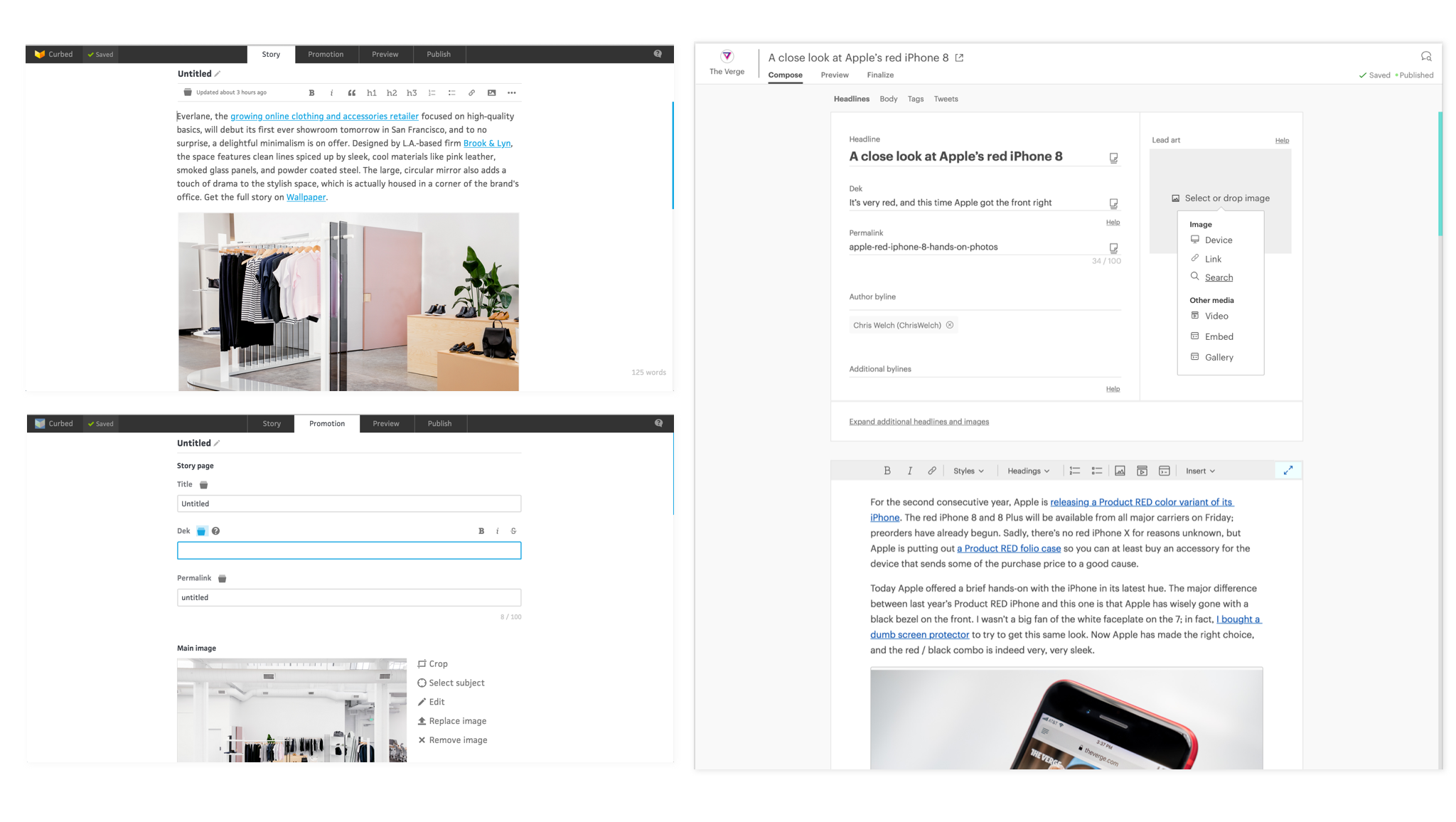
Task: Switch to Publish tab in top Curbed window
Action: point(439,54)
